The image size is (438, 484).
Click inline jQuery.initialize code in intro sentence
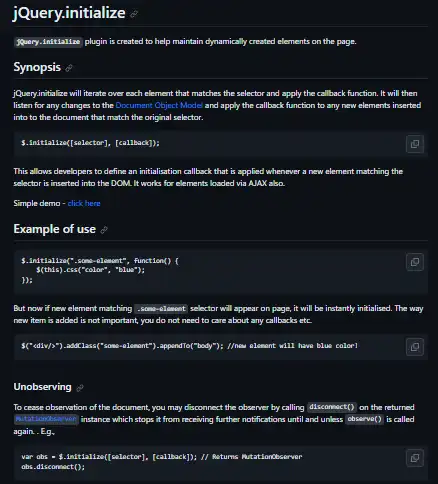tap(48, 42)
